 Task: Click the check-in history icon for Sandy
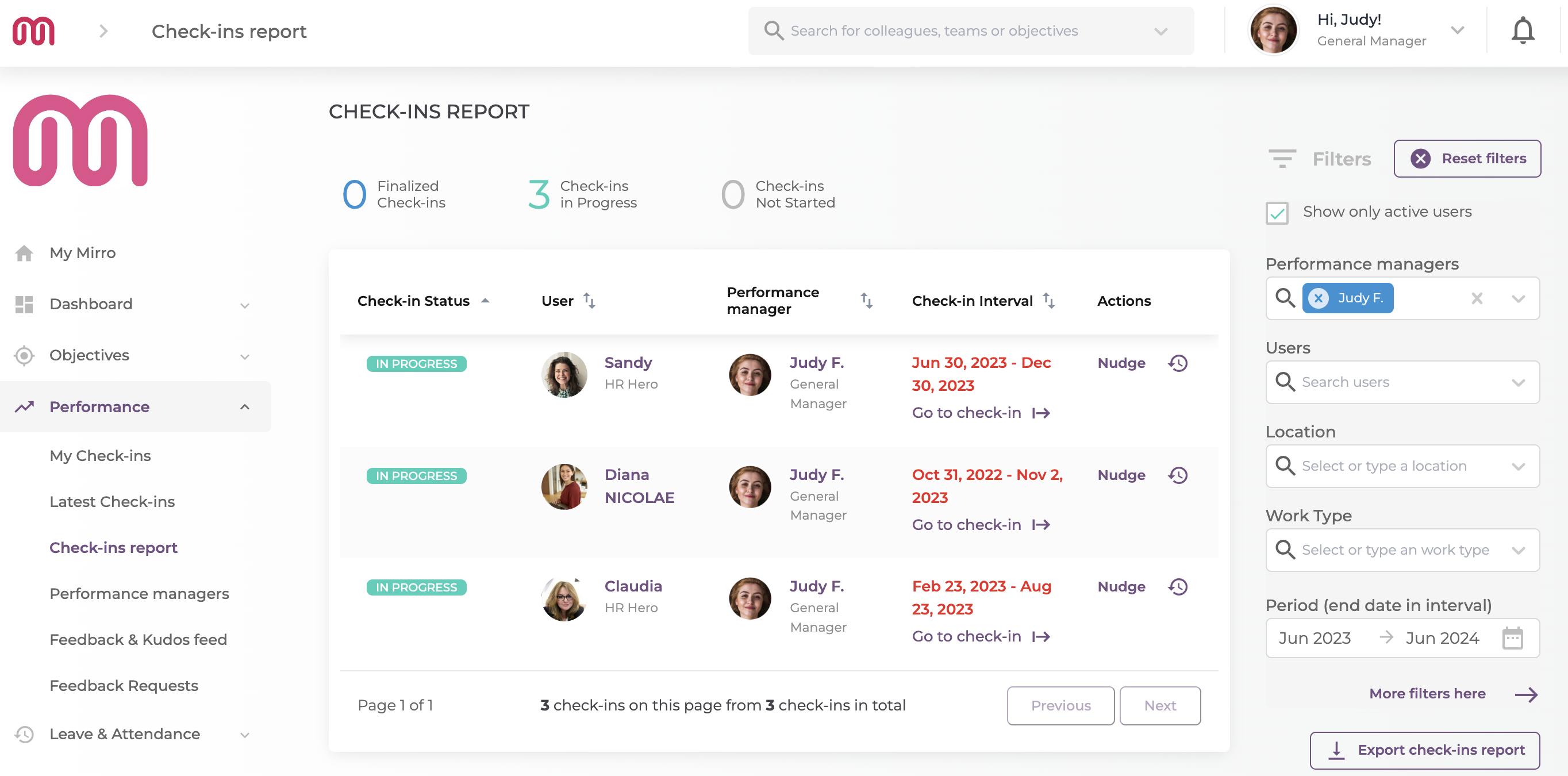click(1178, 363)
